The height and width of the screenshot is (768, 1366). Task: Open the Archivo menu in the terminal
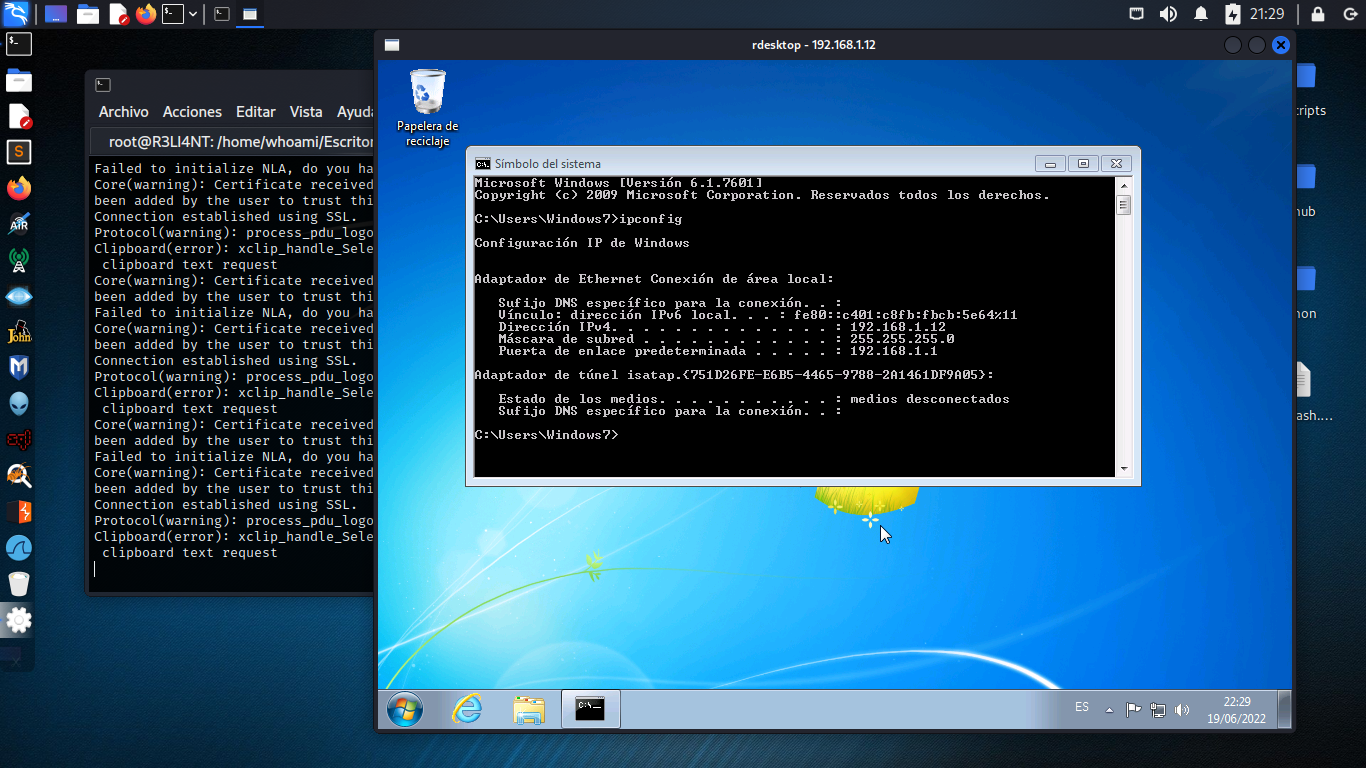pos(124,112)
